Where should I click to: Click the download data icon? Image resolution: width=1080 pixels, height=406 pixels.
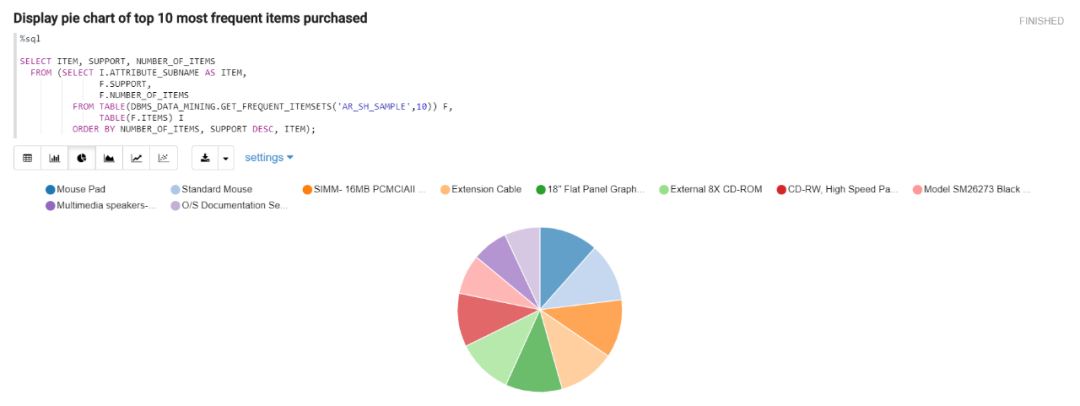(205, 158)
